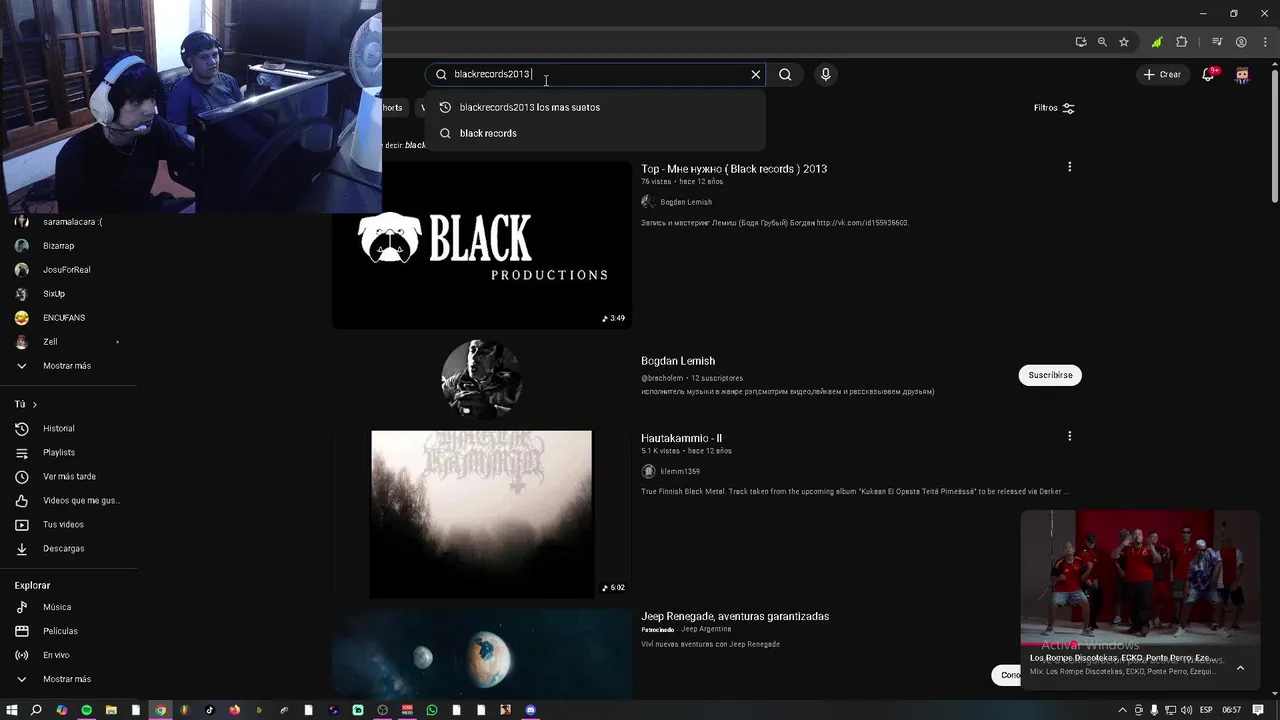Open the Filtros search filters

point(1054,108)
